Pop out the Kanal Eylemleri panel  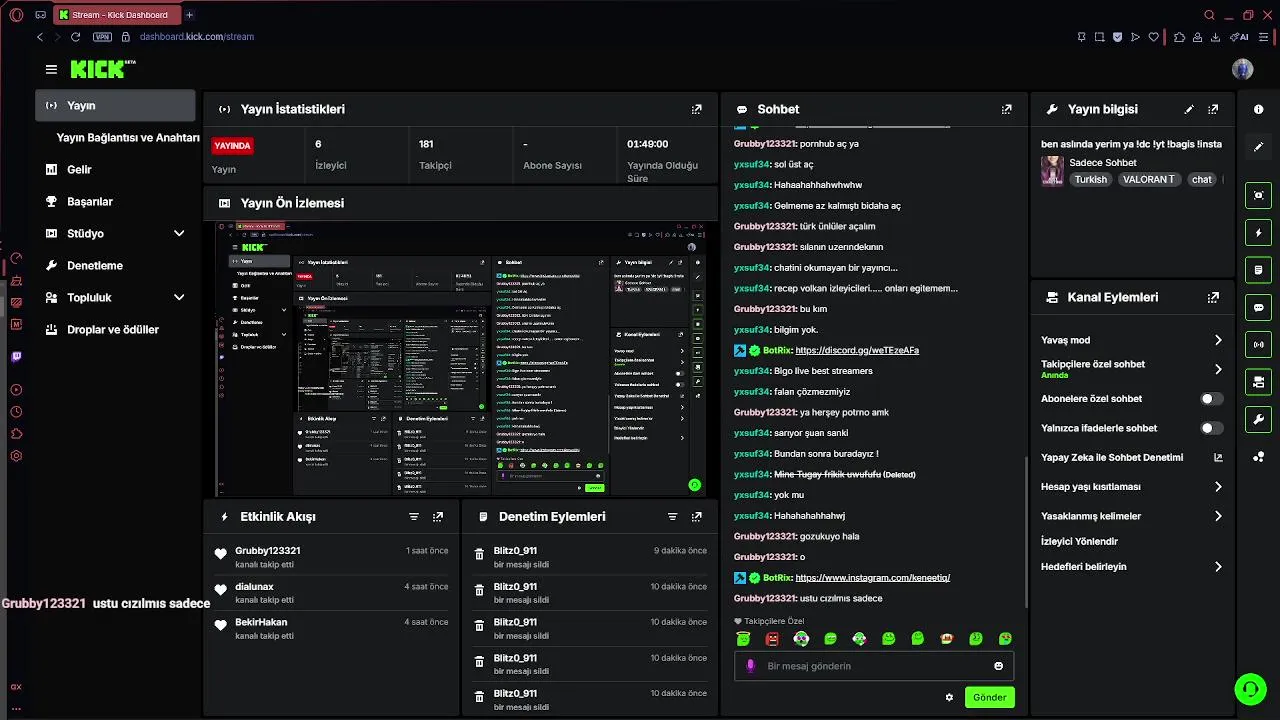tap(1213, 297)
